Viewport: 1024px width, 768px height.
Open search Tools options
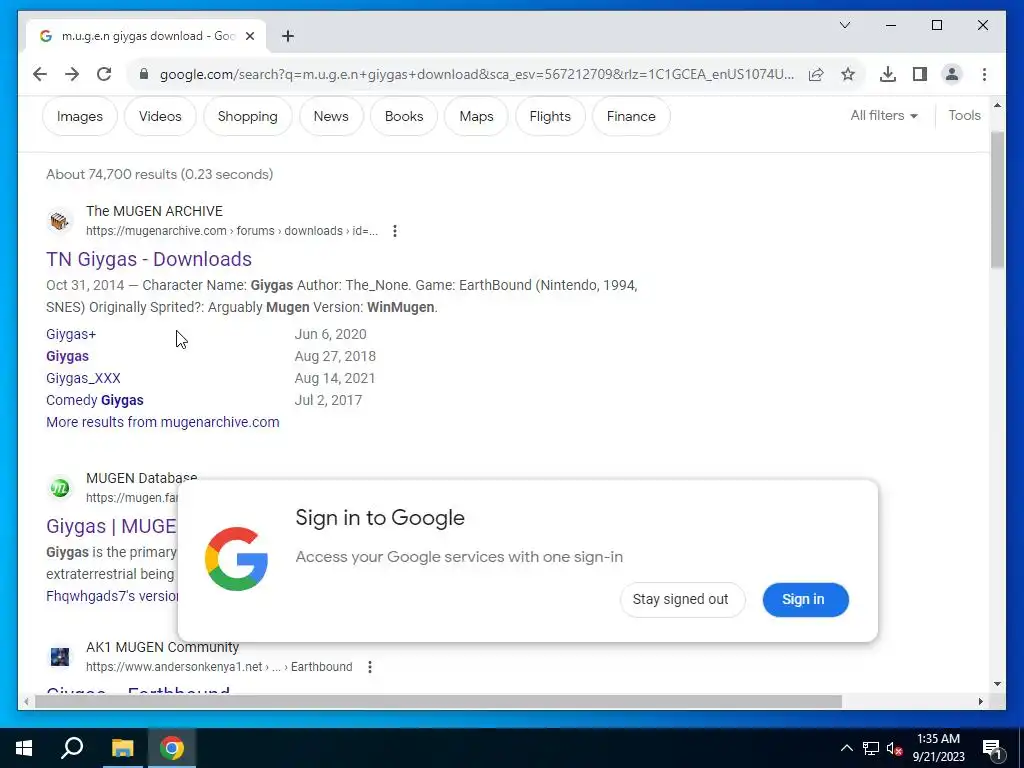(964, 116)
